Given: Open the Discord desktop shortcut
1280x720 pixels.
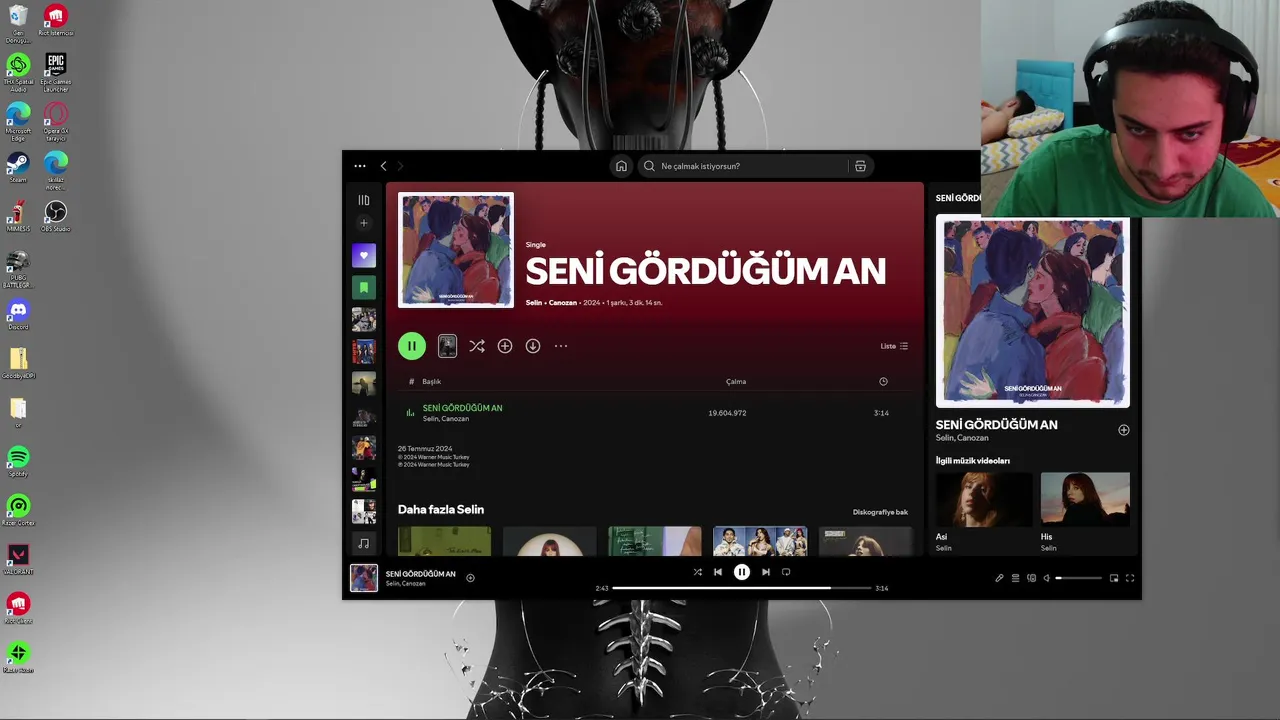Looking at the screenshot, I should point(18,315).
